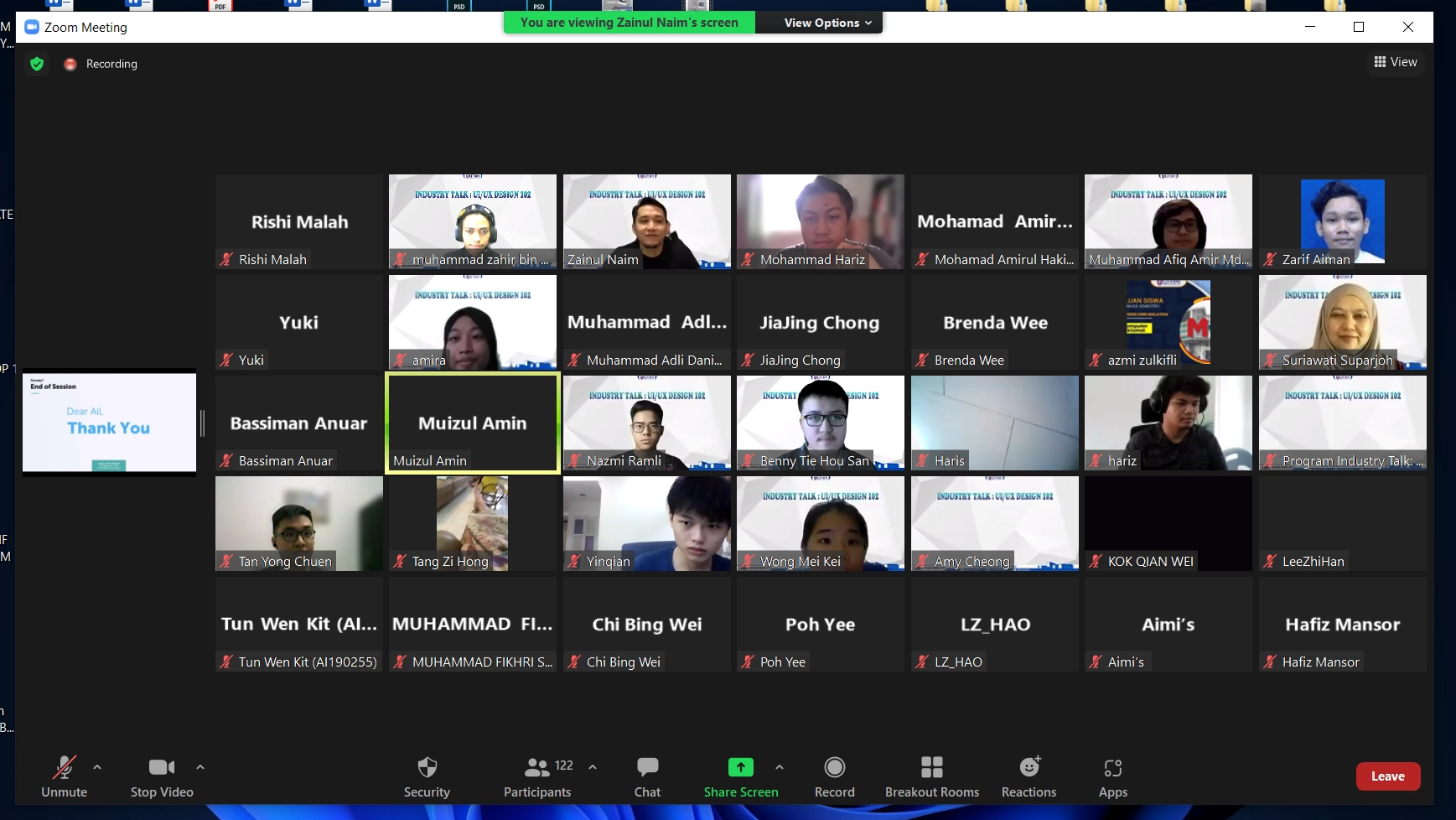
Task: Open the View Options dropdown
Action: [826, 23]
